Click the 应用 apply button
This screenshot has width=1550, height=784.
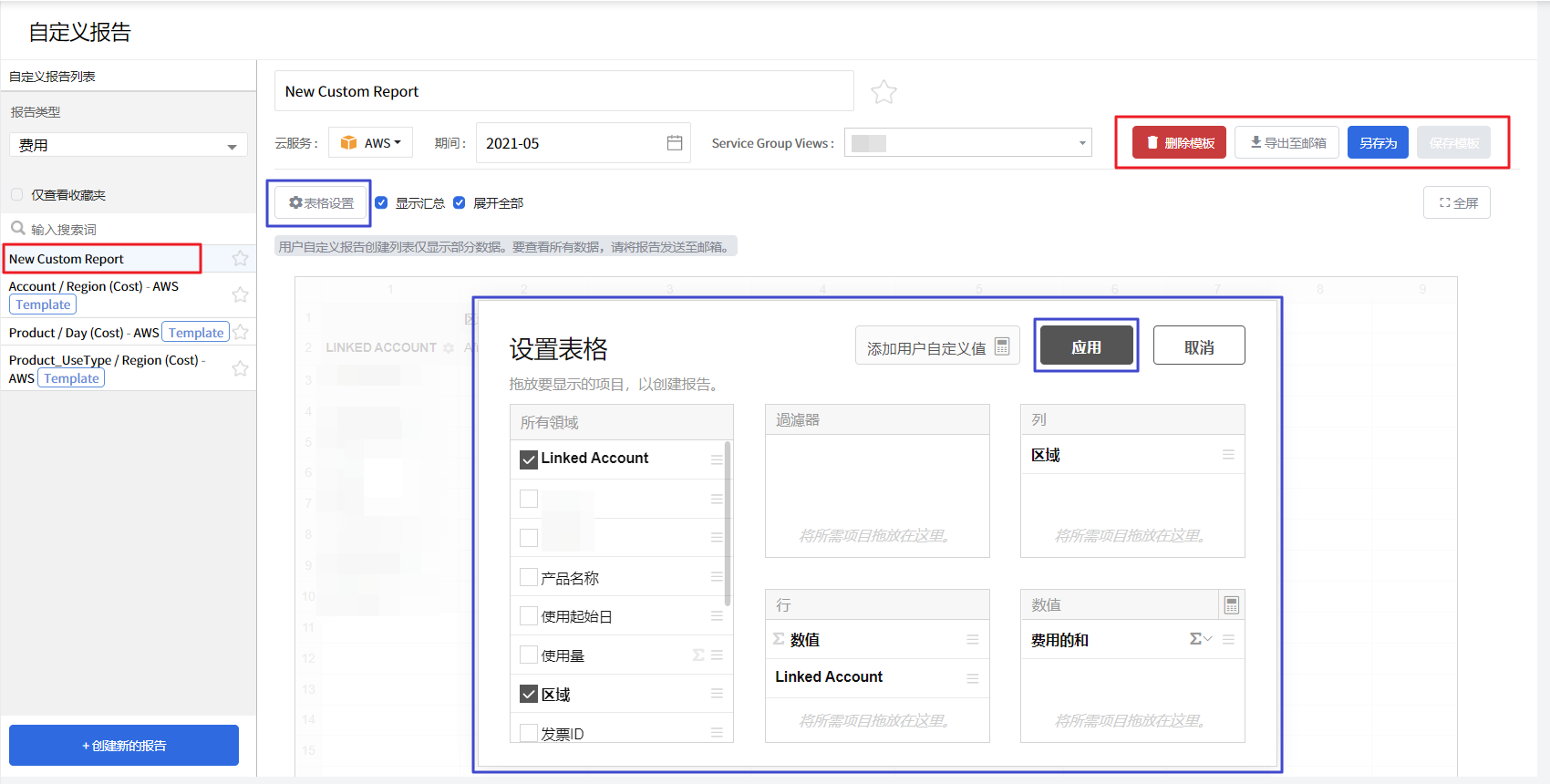pos(1086,346)
